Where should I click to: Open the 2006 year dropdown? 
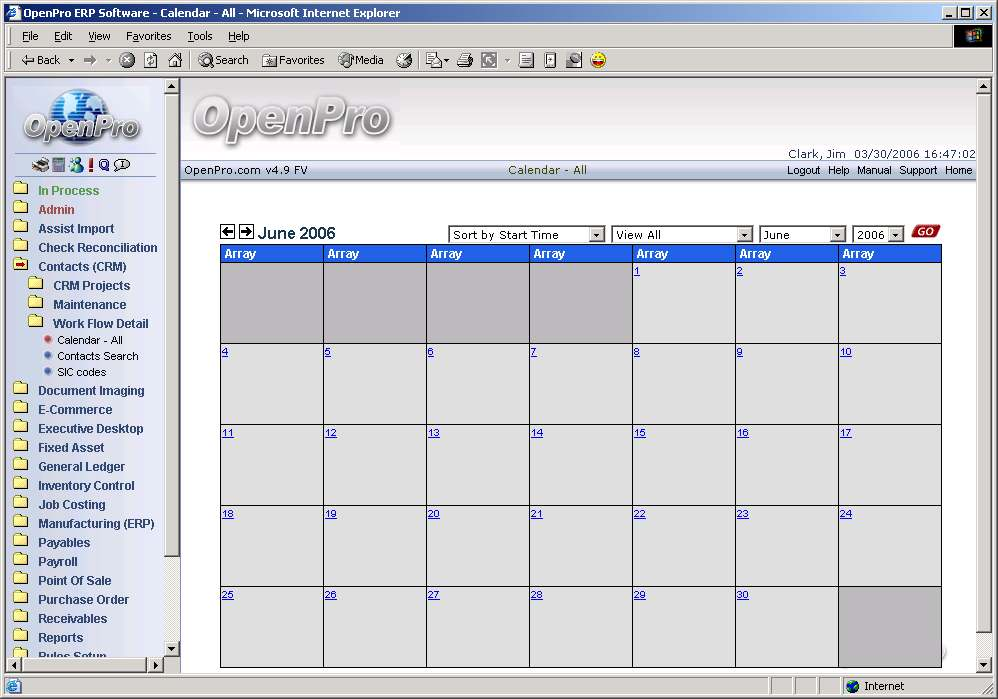(x=878, y=235)
